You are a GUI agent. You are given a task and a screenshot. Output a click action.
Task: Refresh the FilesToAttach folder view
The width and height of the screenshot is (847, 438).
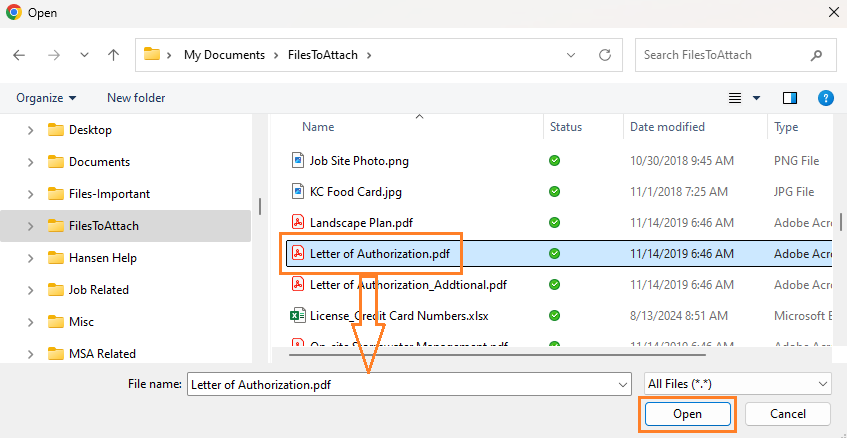604,55
